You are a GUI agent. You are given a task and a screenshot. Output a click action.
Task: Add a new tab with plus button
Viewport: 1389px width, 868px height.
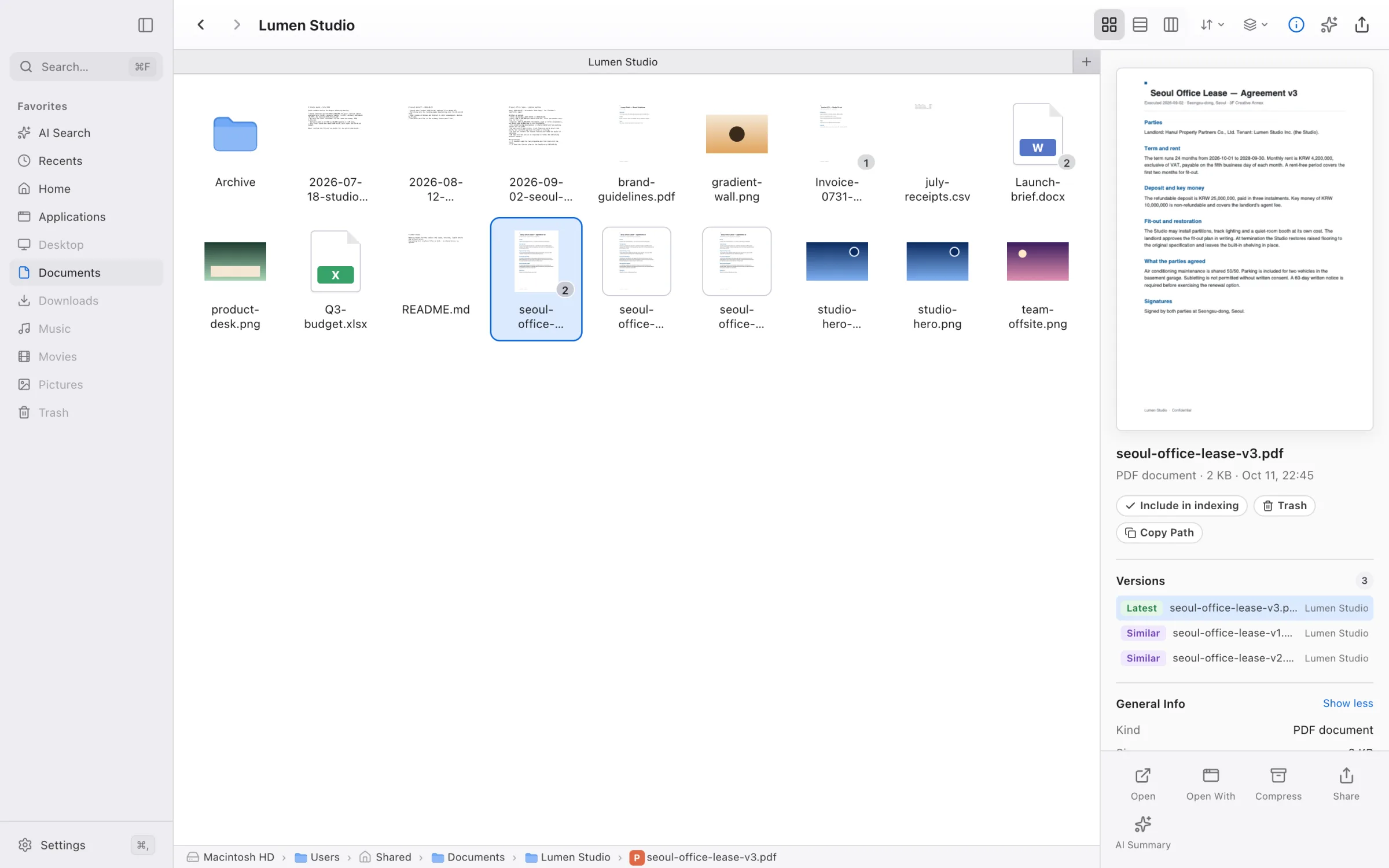[x=1086, y=62]
